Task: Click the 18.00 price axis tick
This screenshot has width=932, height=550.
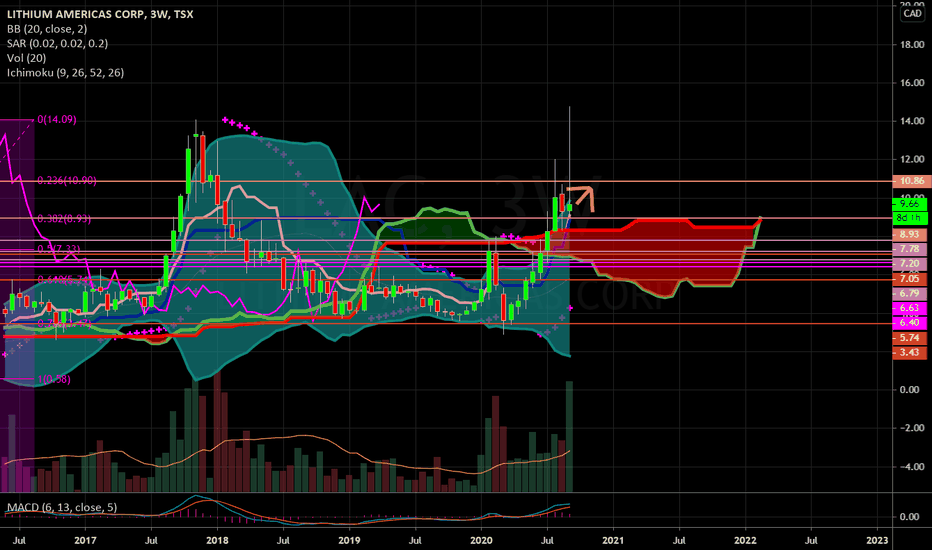Action: (912, 44)
